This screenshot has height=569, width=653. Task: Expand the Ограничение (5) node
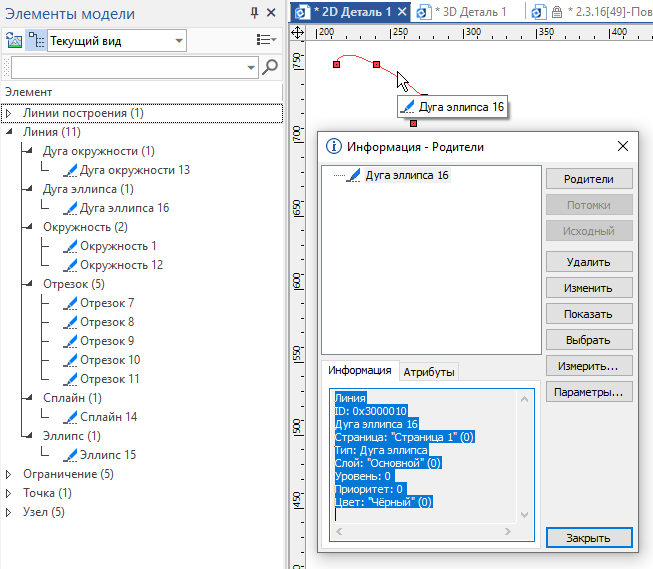coord(8,474)
